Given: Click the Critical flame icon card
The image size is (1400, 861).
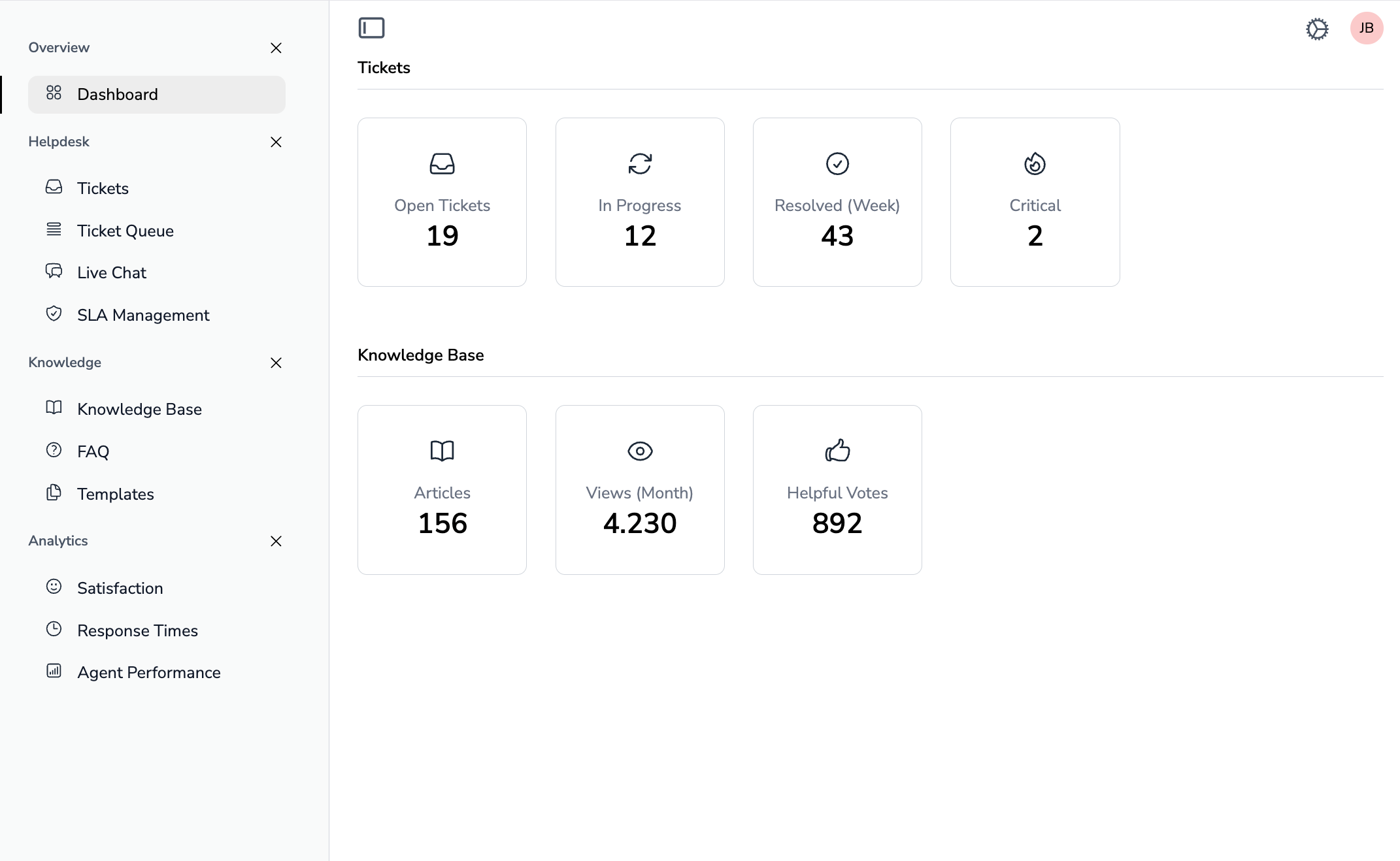Looking at the screenshot, I should [1035, 164].
